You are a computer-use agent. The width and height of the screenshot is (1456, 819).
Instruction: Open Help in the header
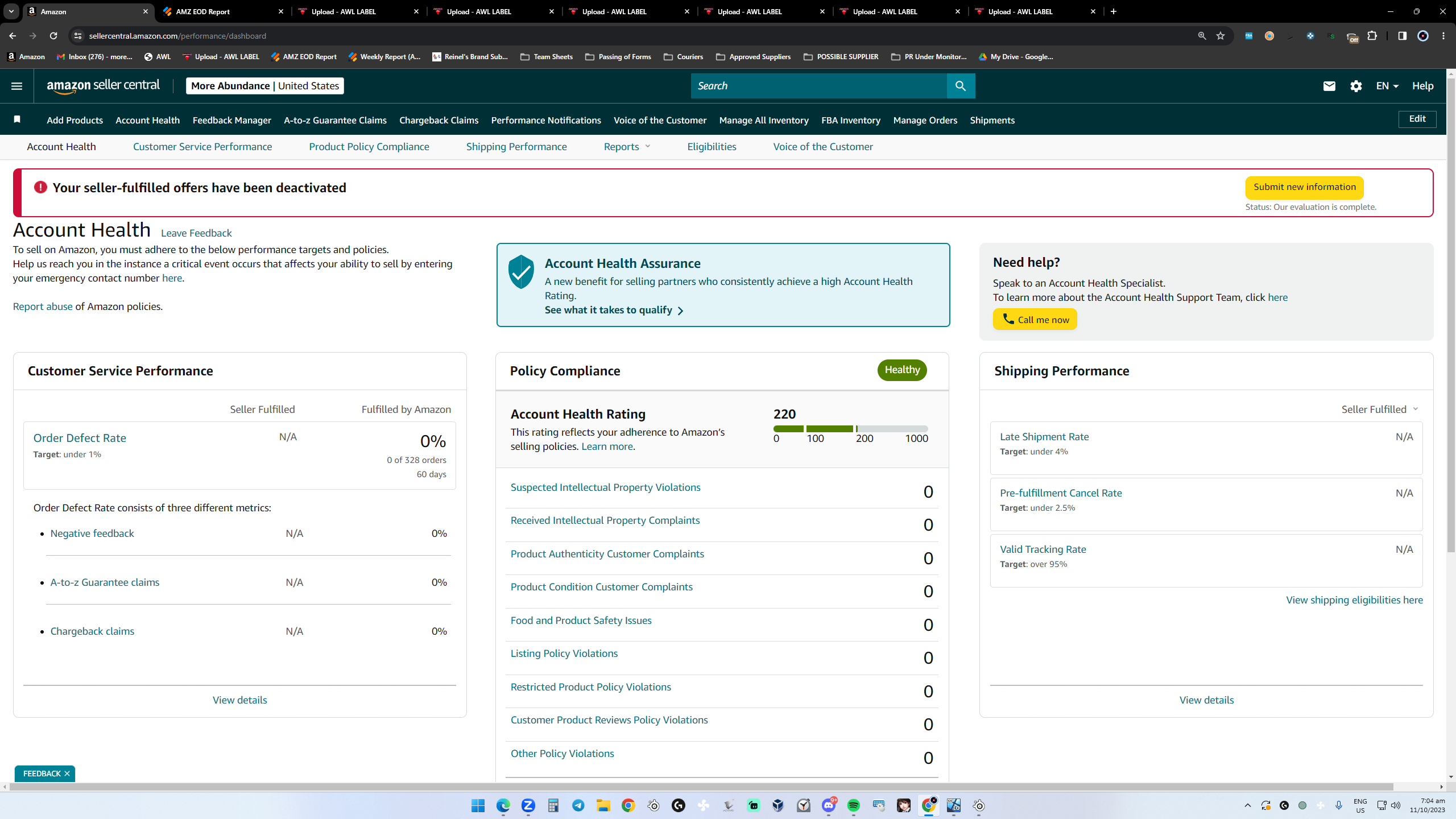1422,86
